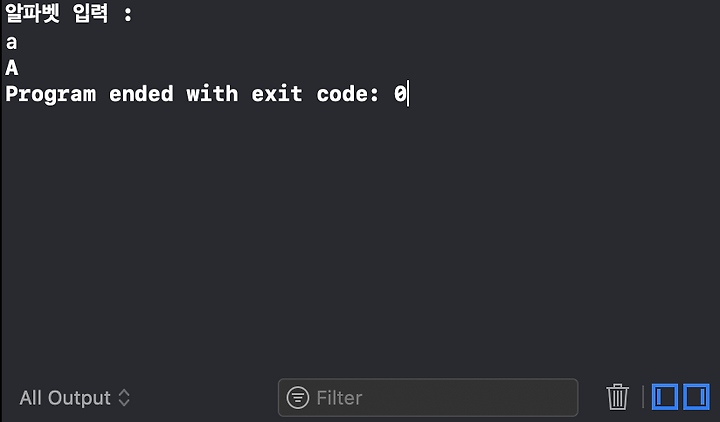Screen dimensions: 720x422
Task: Toggle the right console pane button
Action: point(696,397)
